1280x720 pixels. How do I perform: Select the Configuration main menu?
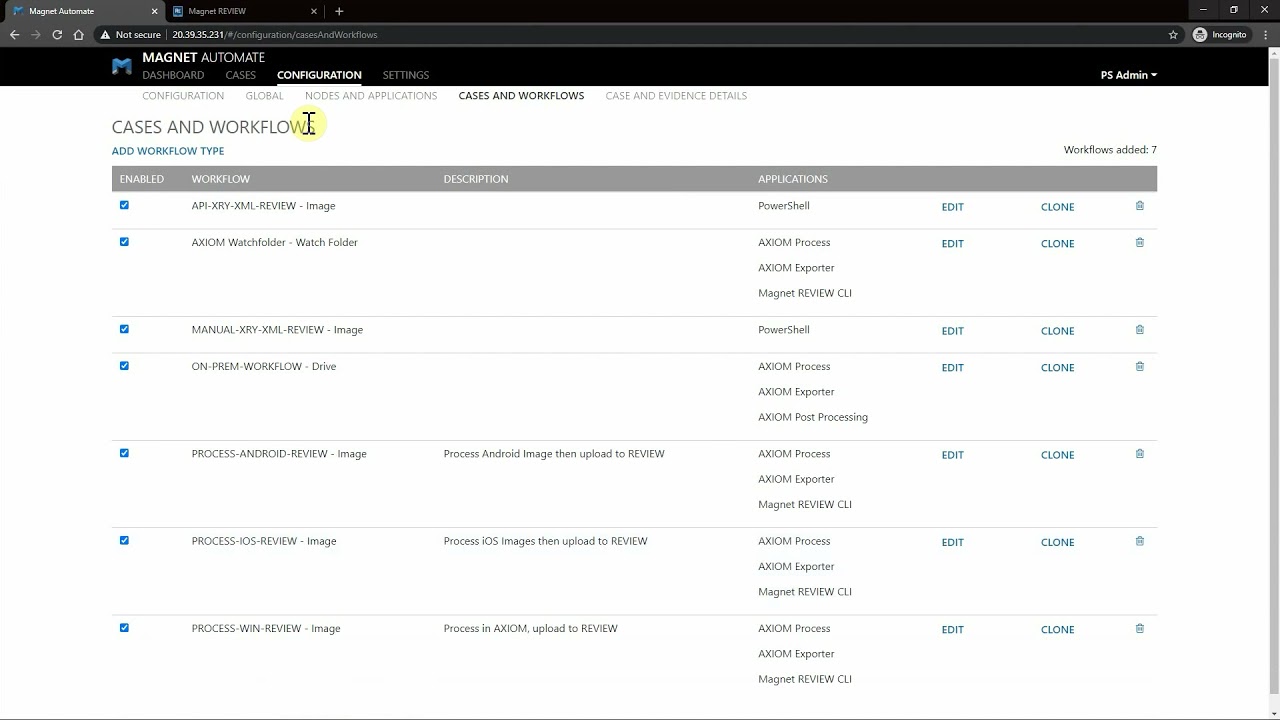(319, 75)
